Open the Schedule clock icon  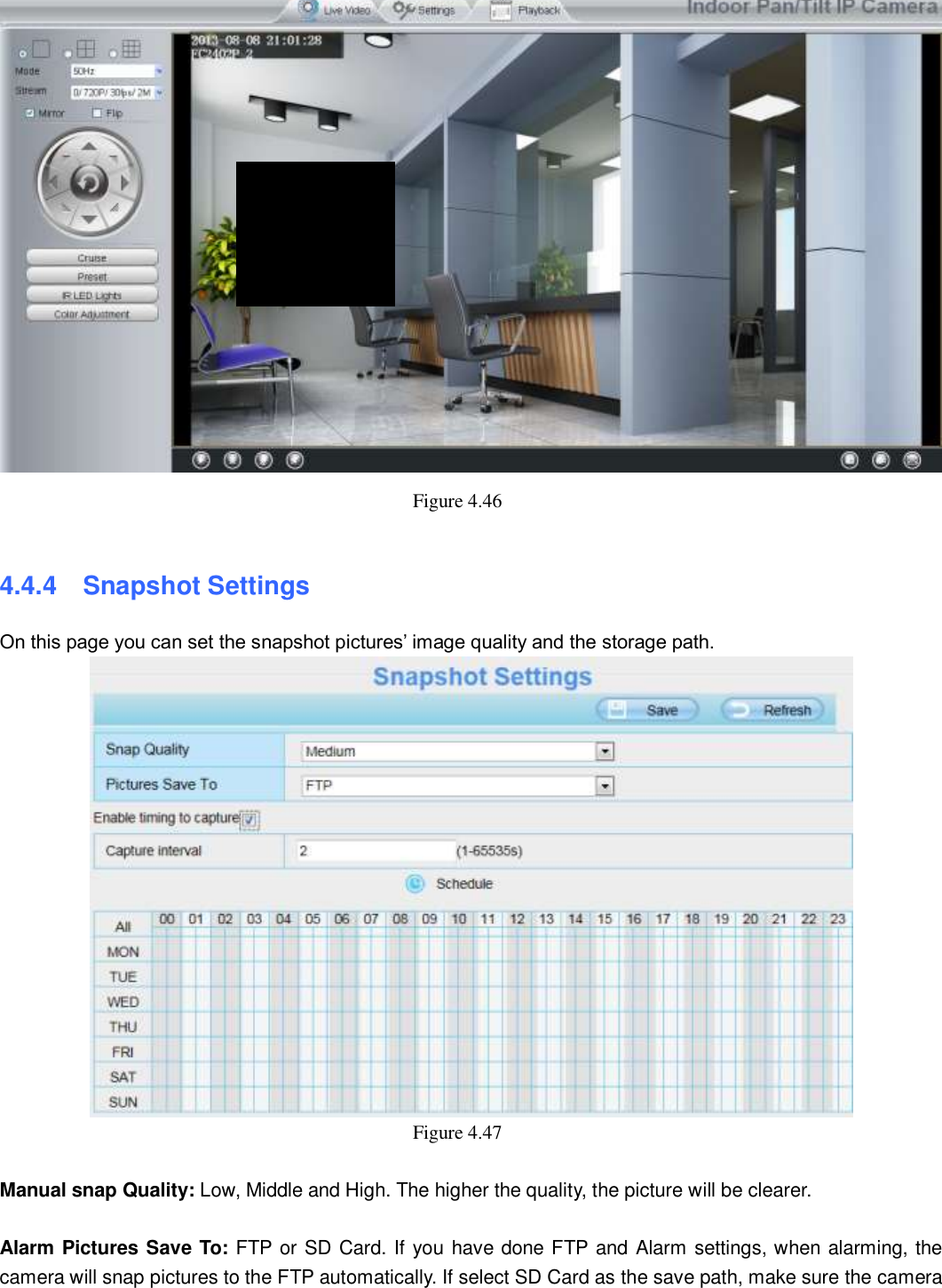[x=413, y=883]
